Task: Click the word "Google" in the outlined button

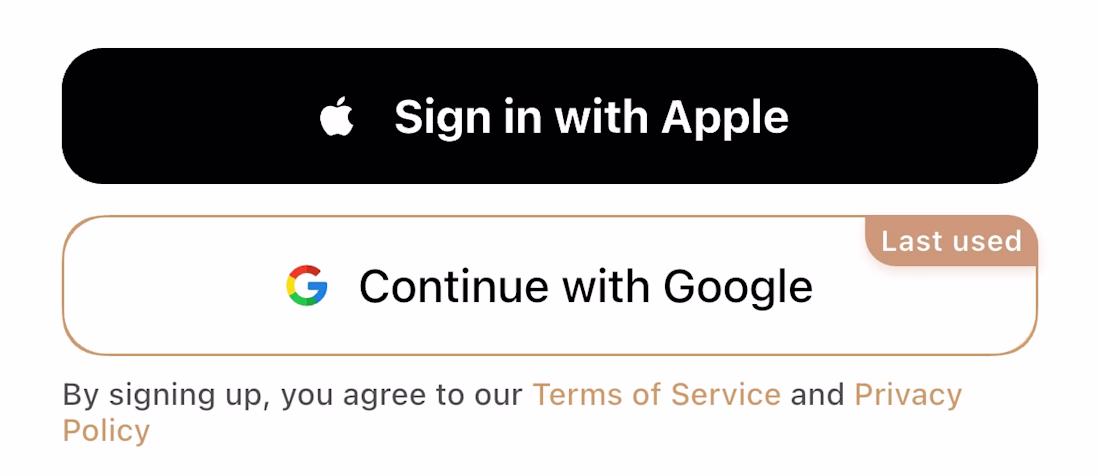Action: (738, 287)
